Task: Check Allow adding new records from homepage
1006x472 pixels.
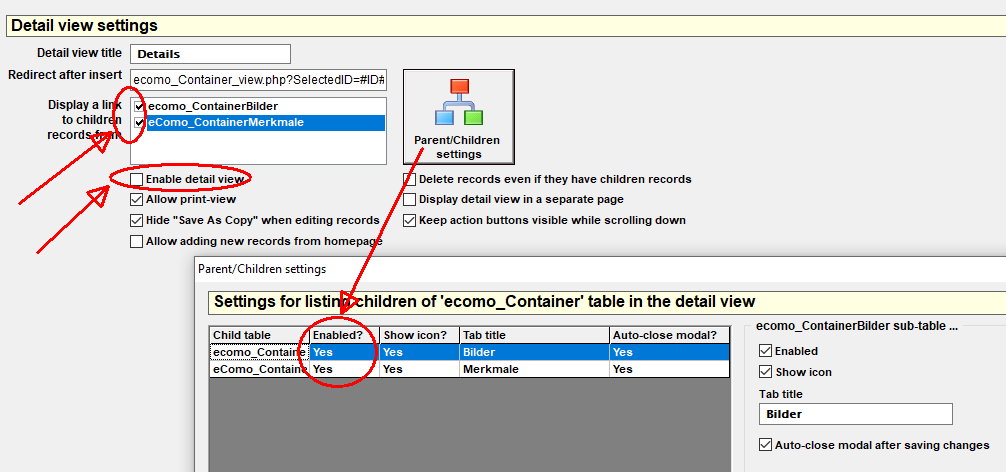Action: coord(136,242)
